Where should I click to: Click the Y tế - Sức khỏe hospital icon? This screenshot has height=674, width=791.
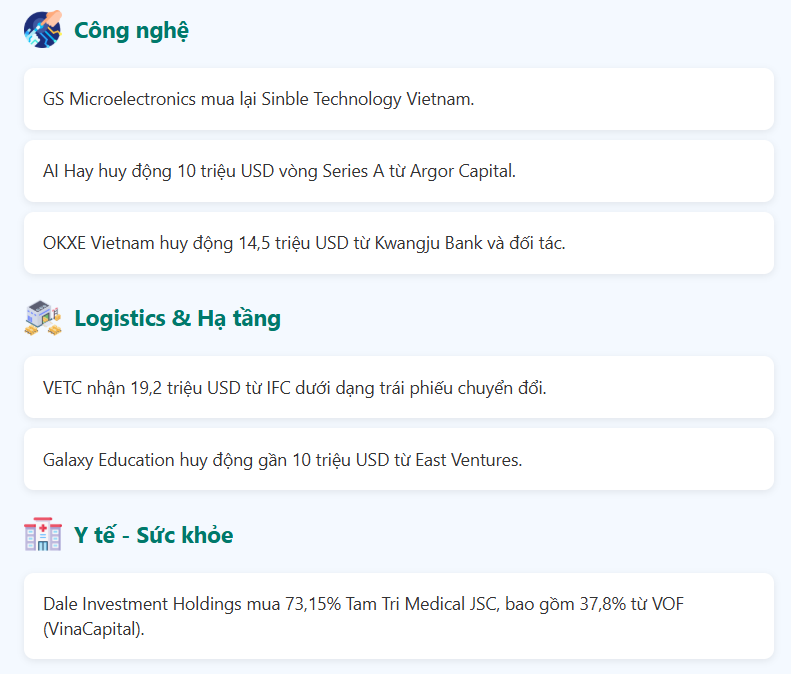coord(43,534)
